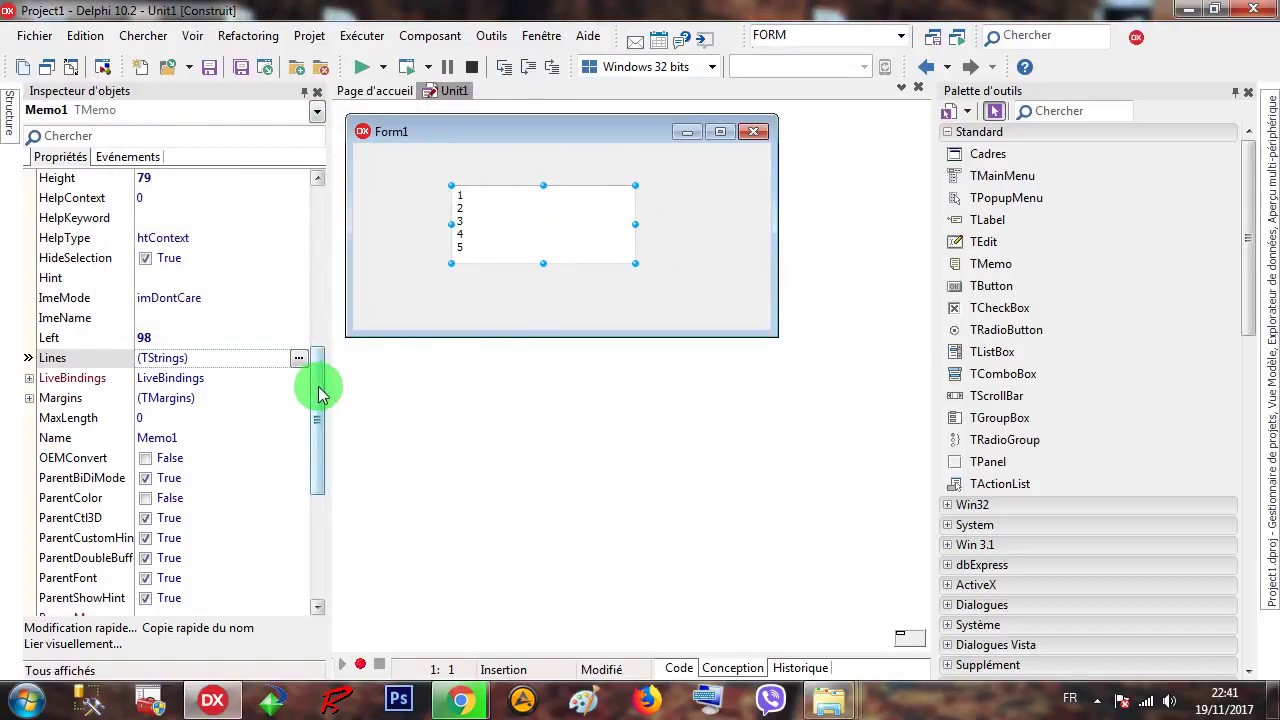Toggle the ParentColor checkbox
Image resolution: width=1280 pixels, height=720 pixels.
coord(145,498)
